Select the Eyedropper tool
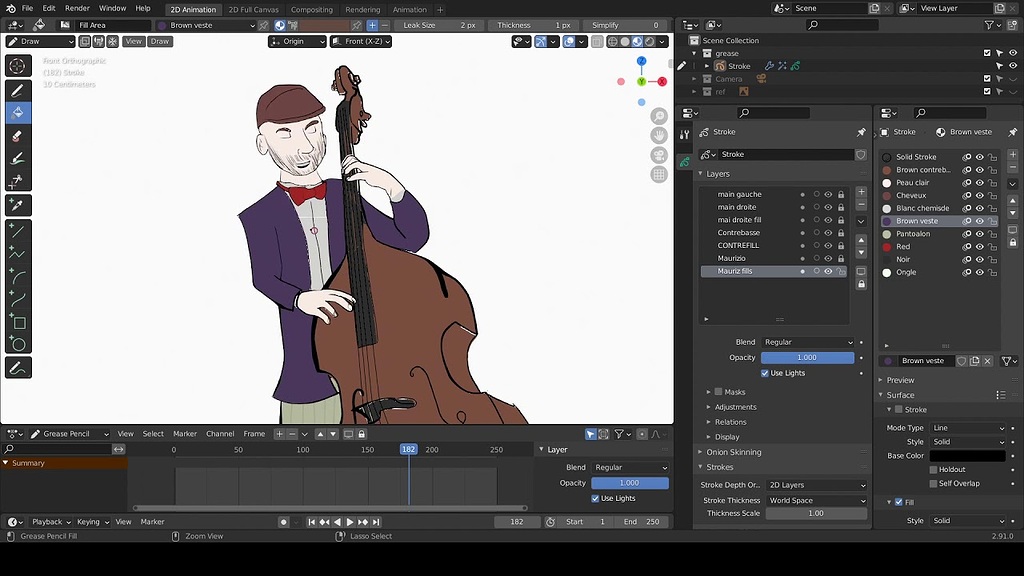Image resolution: width=1024 pixels, height=576 pixels. tap(18, 205)
